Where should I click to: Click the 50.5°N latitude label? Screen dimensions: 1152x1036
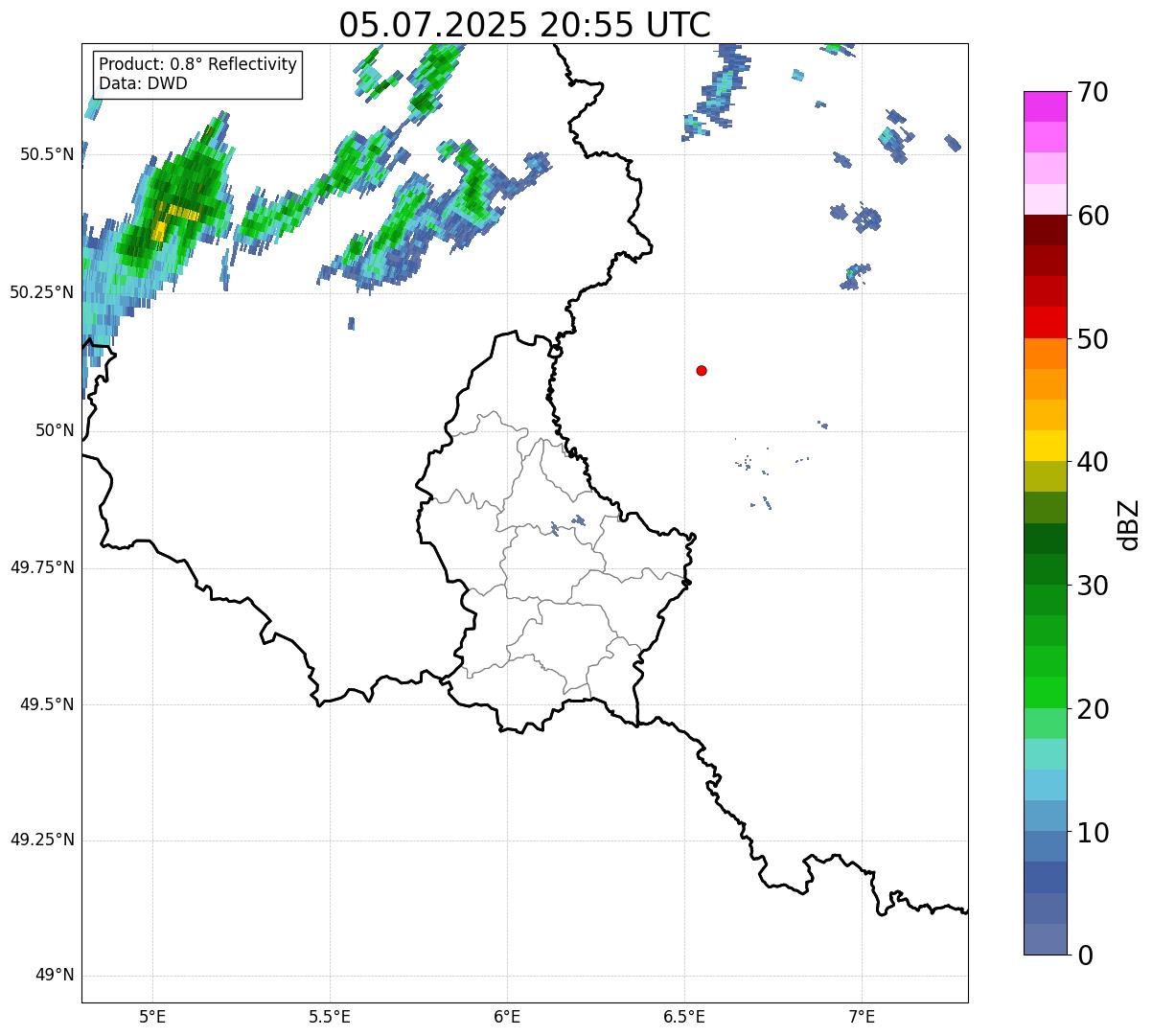47,155
